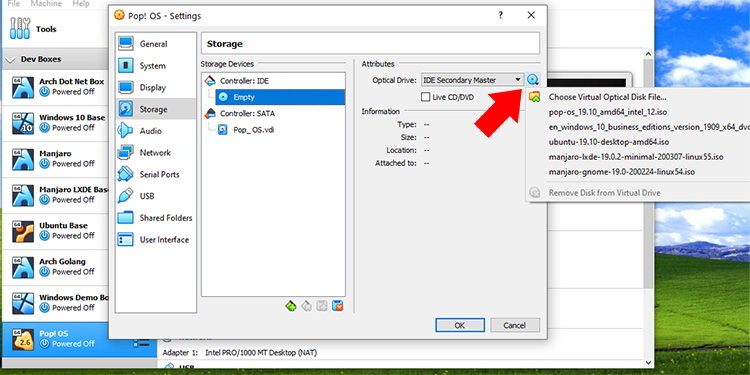
Task: Select the USB settings category
Action: point(156,196)
